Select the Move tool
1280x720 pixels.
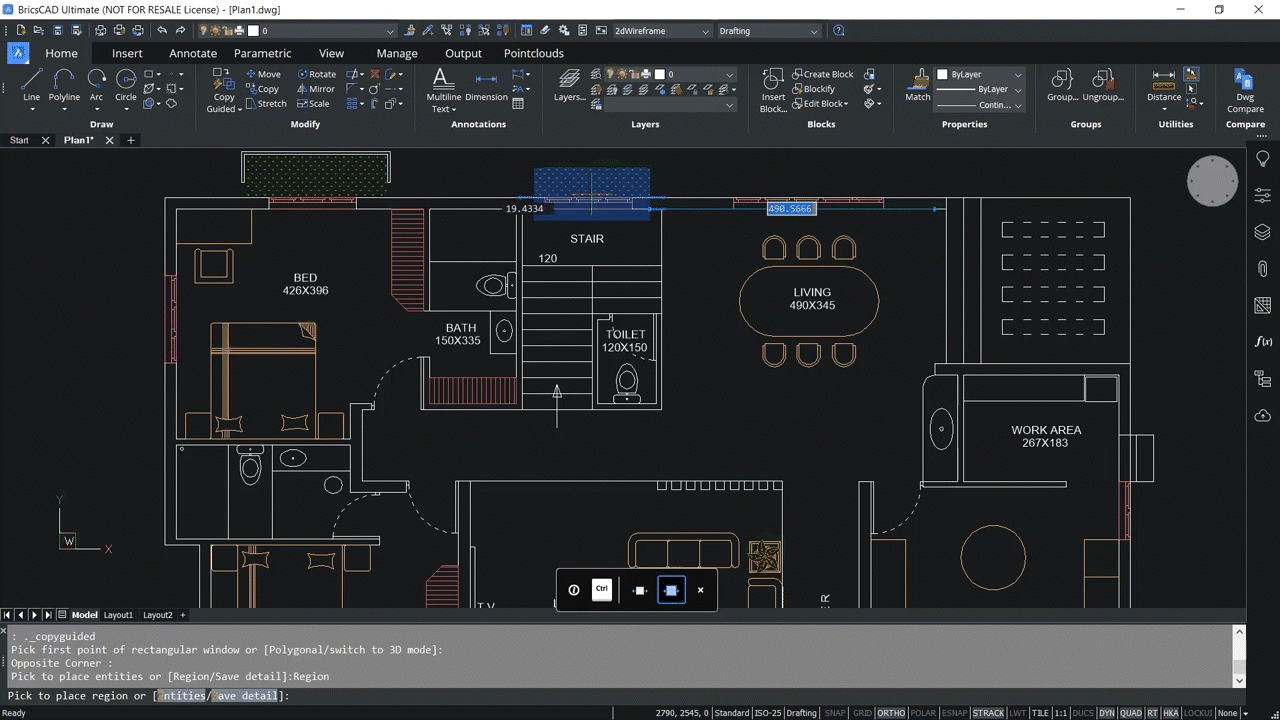pyautogui.click(x=262, y=73)
